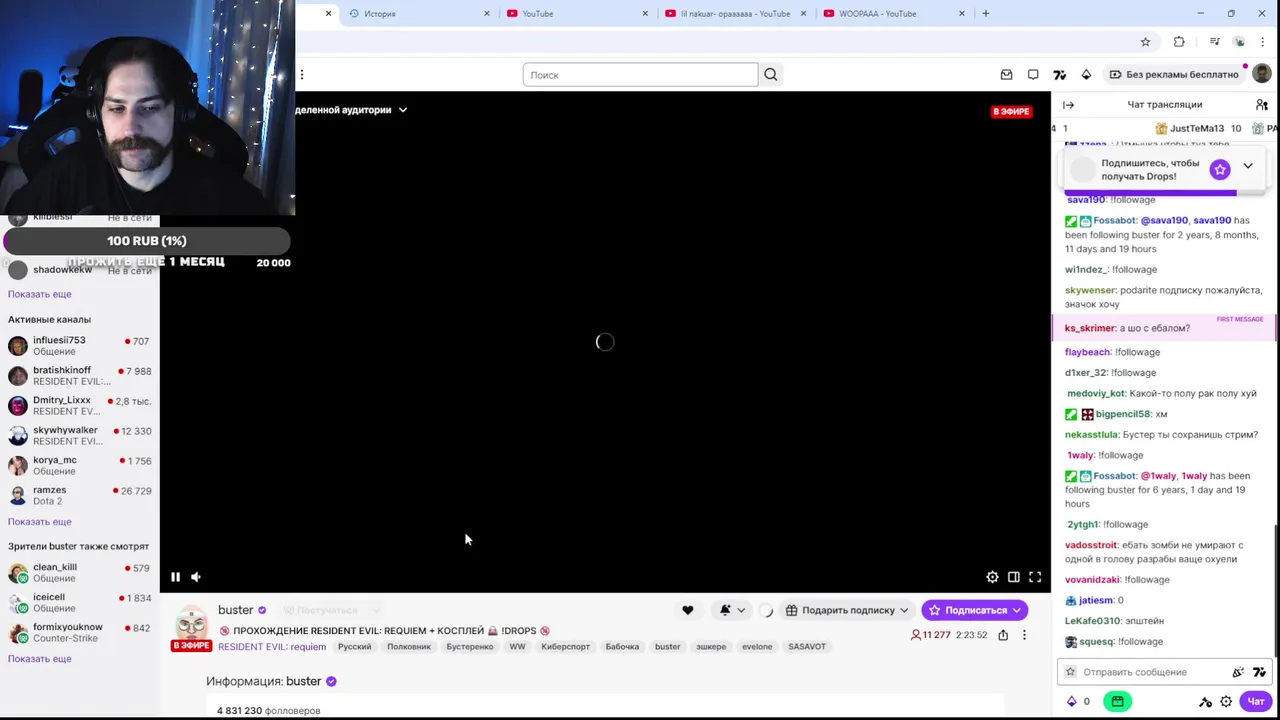Click the share icon below the player

(1003, 635)
